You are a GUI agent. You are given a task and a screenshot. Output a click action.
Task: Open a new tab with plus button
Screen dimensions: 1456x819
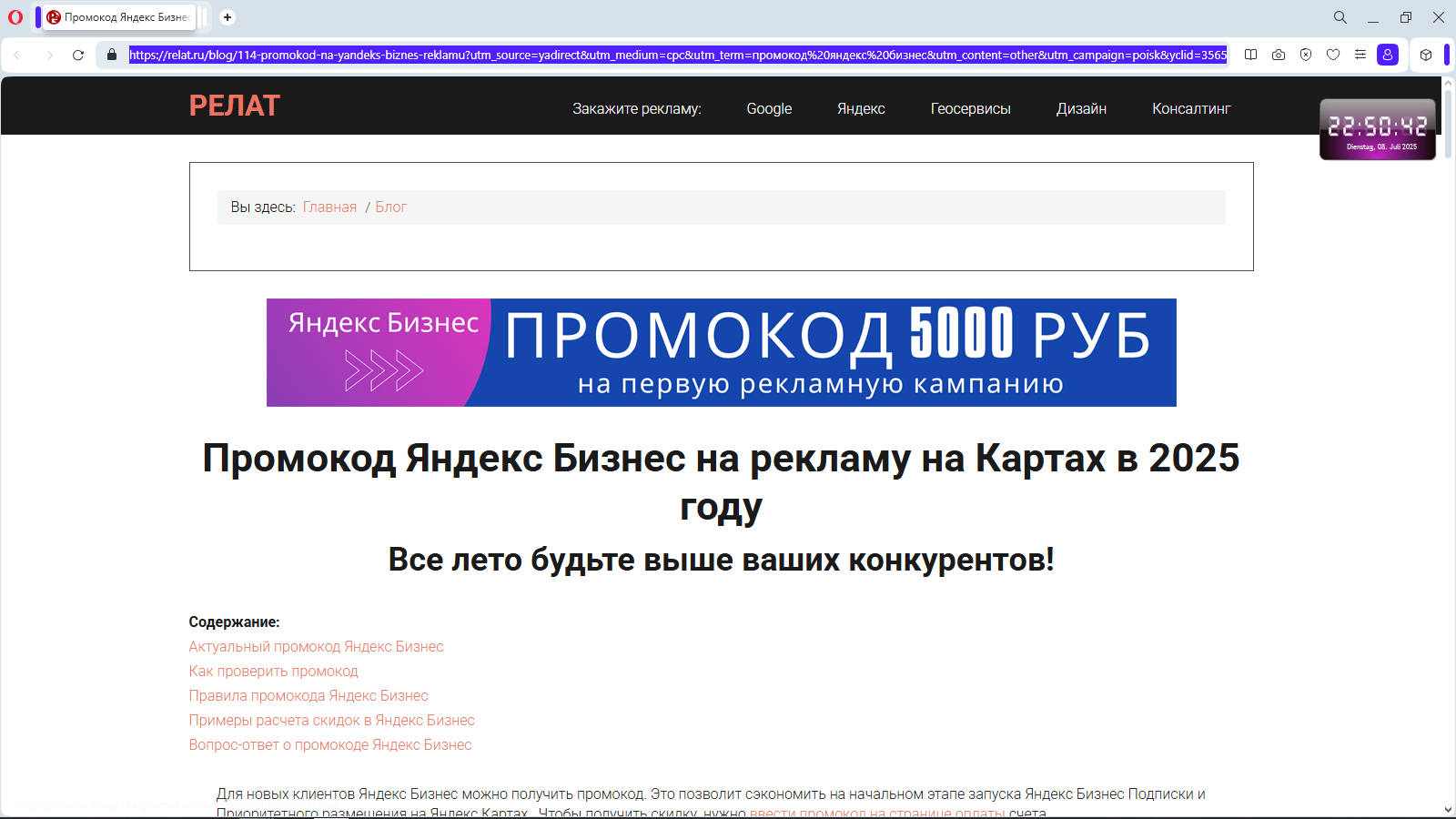227,17
